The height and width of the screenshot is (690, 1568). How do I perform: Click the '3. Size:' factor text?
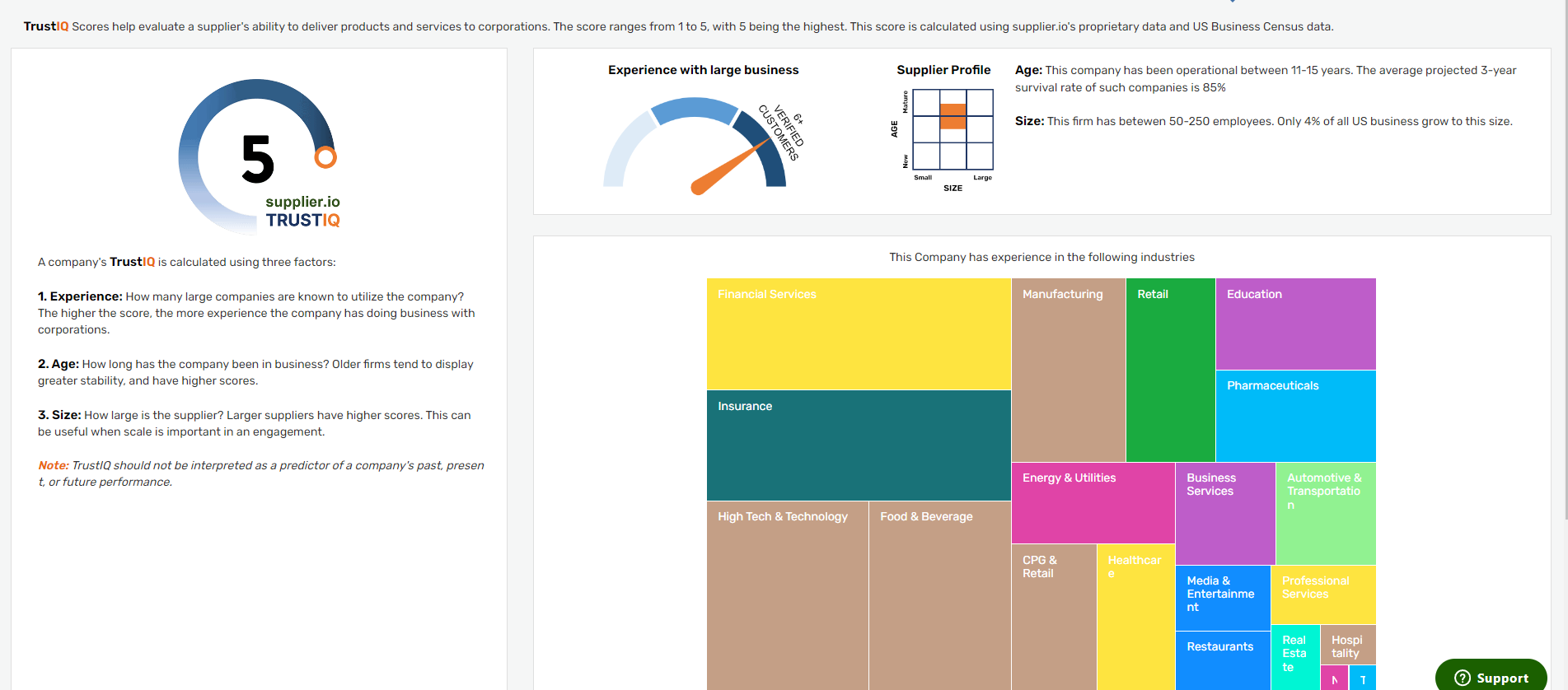pos(255,423)
